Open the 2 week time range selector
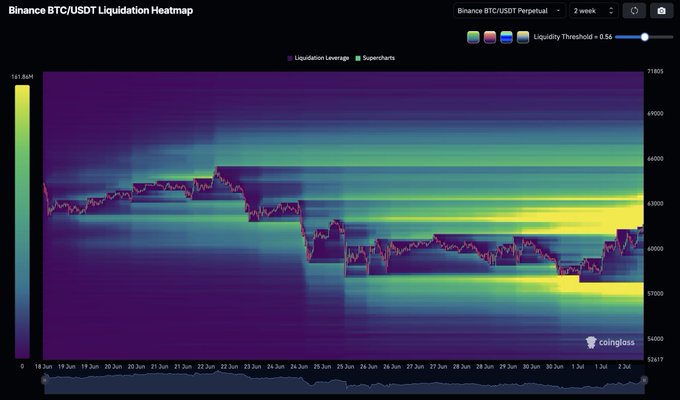Image resolution: width=680 pixels, height=400 pixels. click(593, 11)
